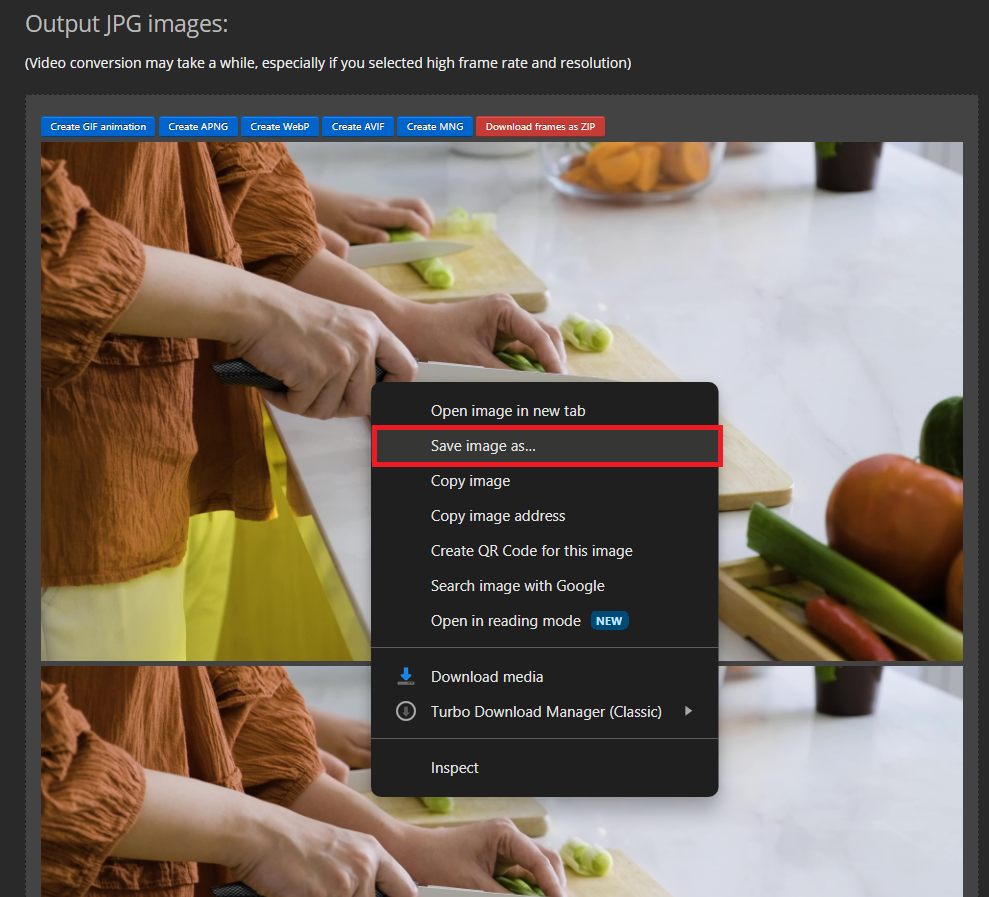Choose Download media from context menu

tap(487, 676)
